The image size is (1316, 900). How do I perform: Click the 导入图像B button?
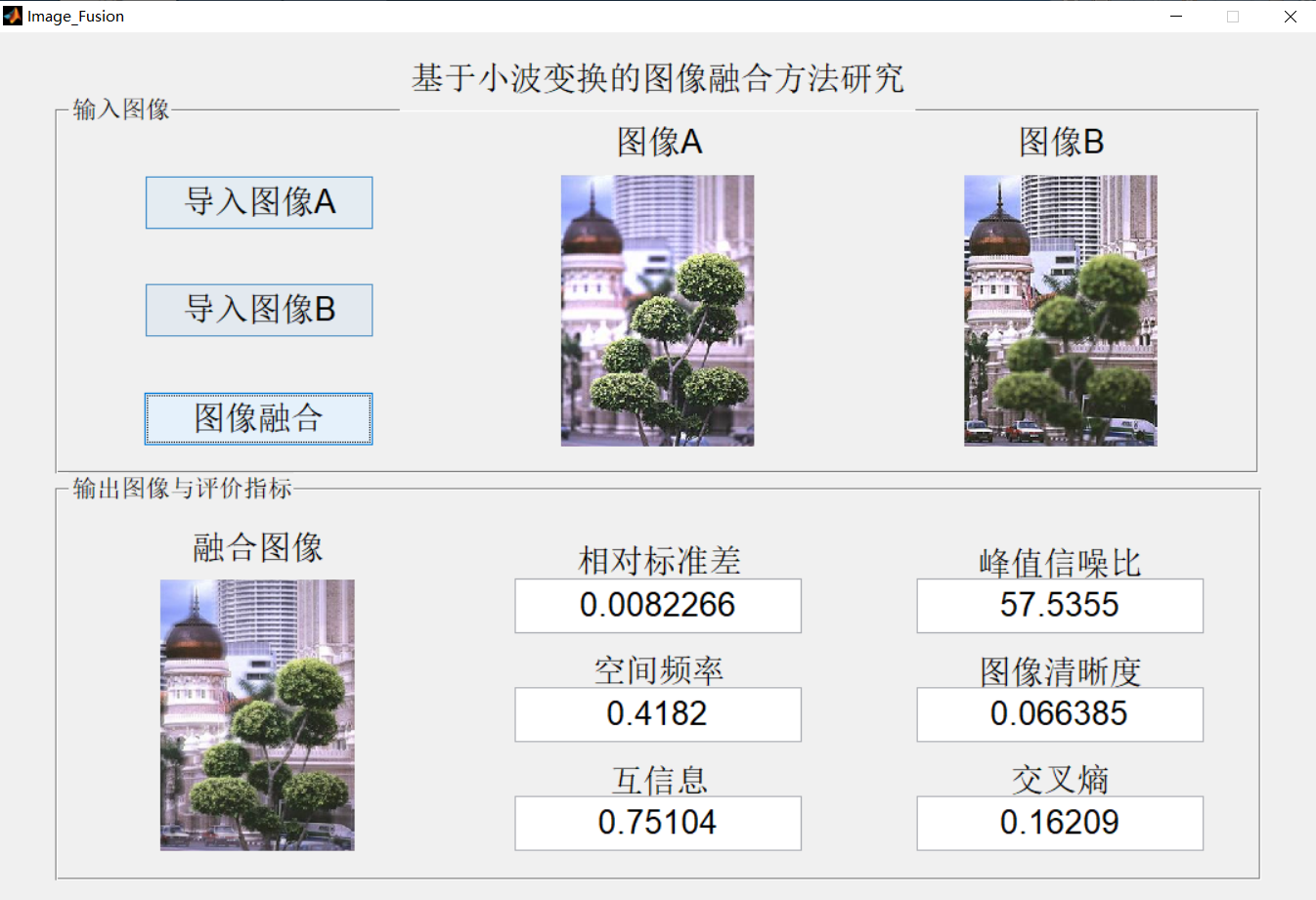[x=258, y=310]
